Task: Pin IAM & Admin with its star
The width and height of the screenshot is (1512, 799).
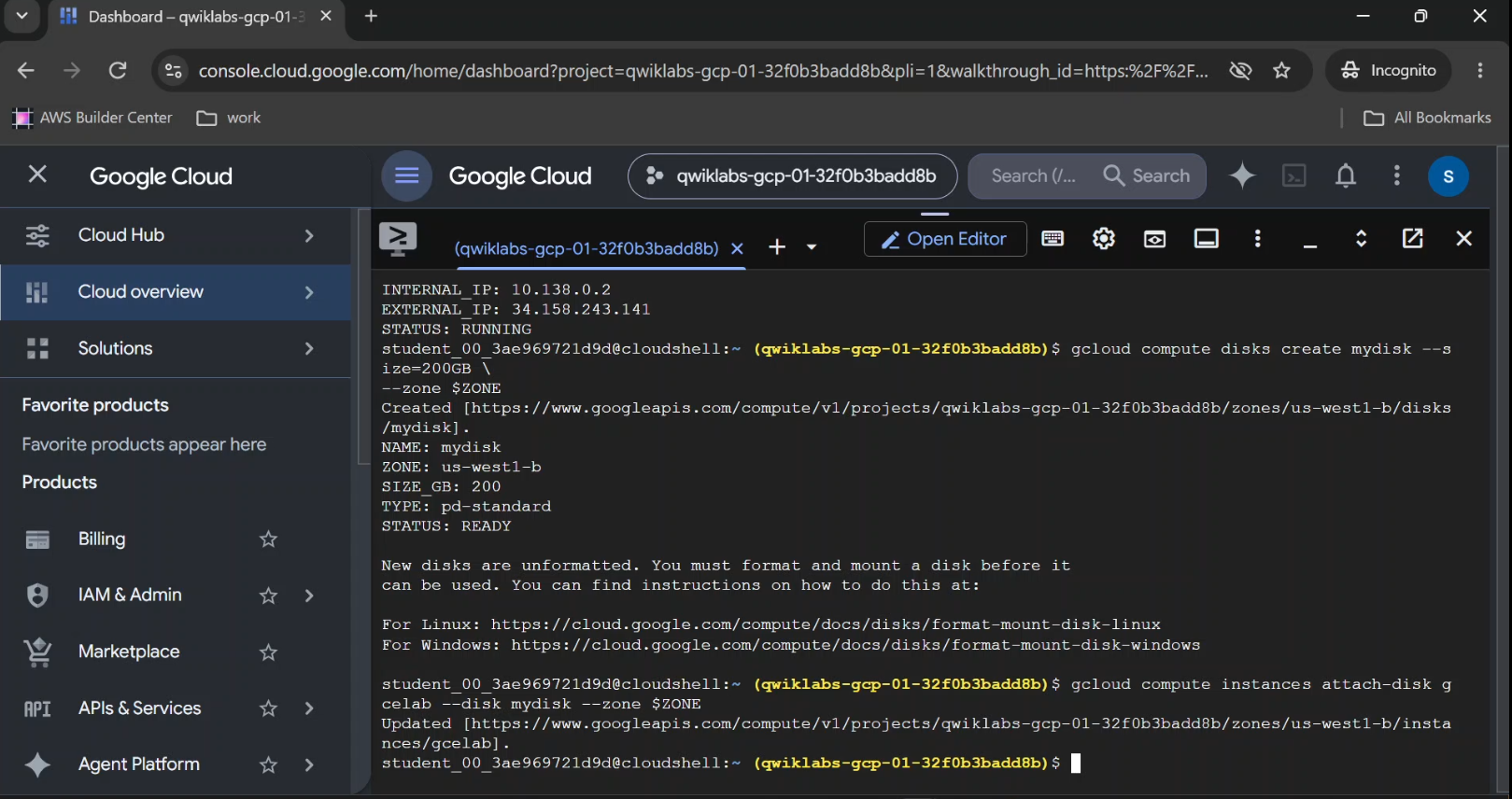Action: click(268, 596)
